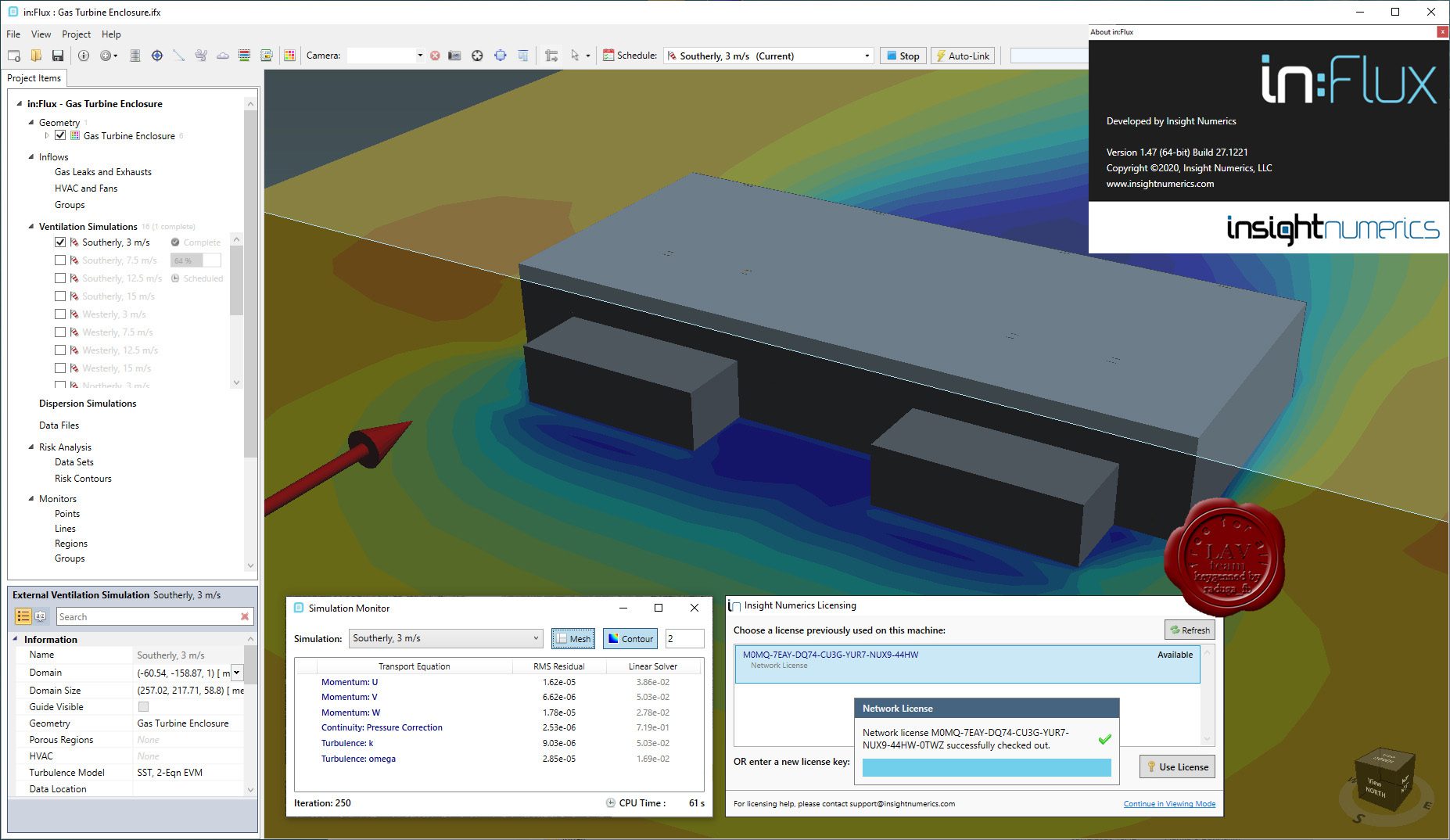Click the contour number field showing 2
Image resolution: width=1450 pixels, height=840 pixels.
[x=684, y=638]
